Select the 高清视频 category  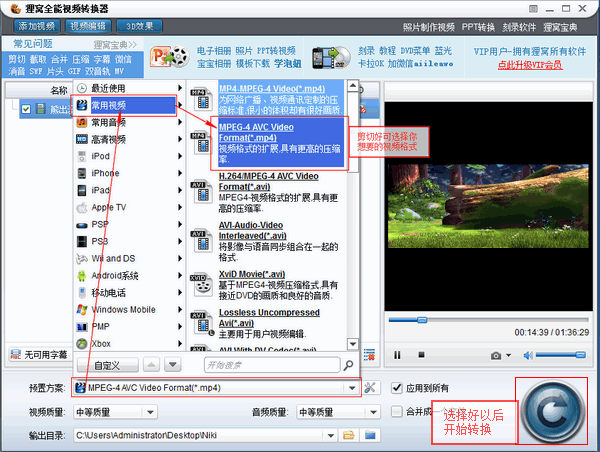(129, 139)
